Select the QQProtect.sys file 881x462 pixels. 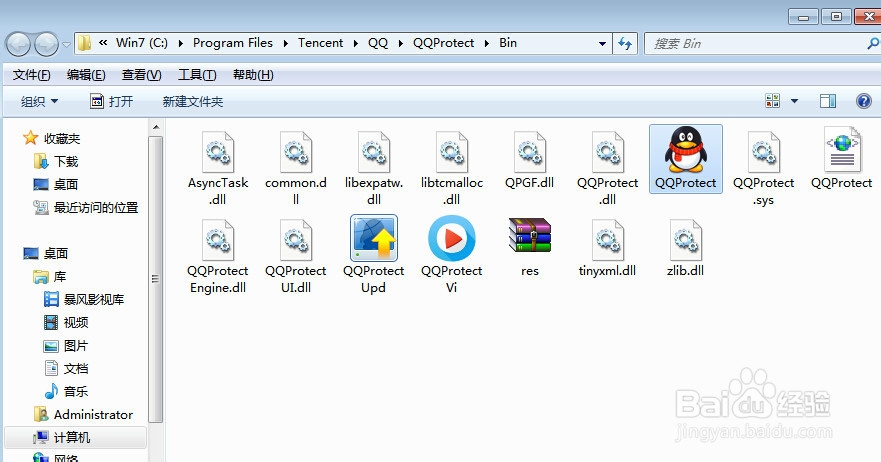[x=764, y=168]
